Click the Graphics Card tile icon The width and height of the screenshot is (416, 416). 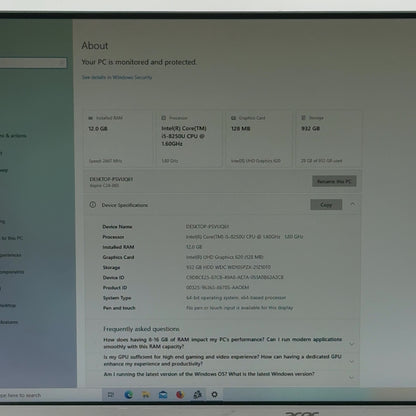point(233,118)
